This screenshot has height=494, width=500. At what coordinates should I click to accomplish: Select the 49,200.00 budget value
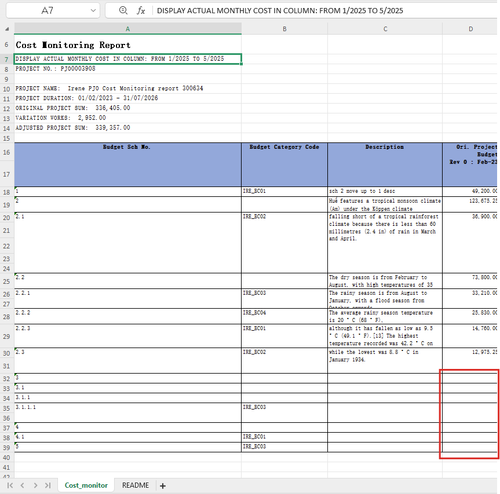coord(470,191)
